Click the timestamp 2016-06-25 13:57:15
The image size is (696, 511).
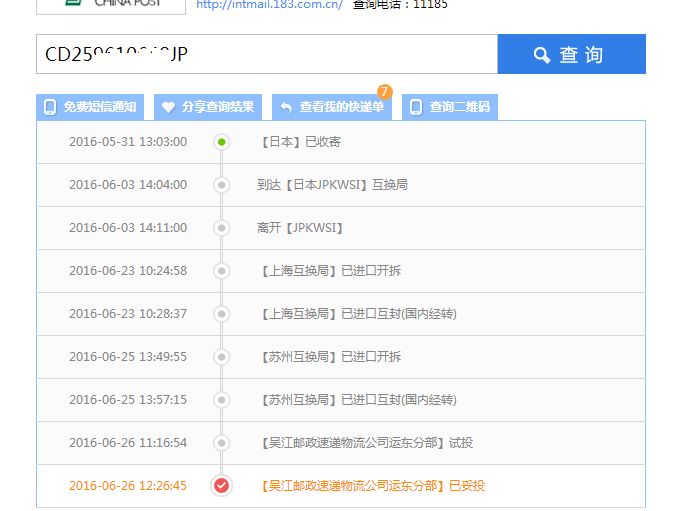[x=128, y=400]
